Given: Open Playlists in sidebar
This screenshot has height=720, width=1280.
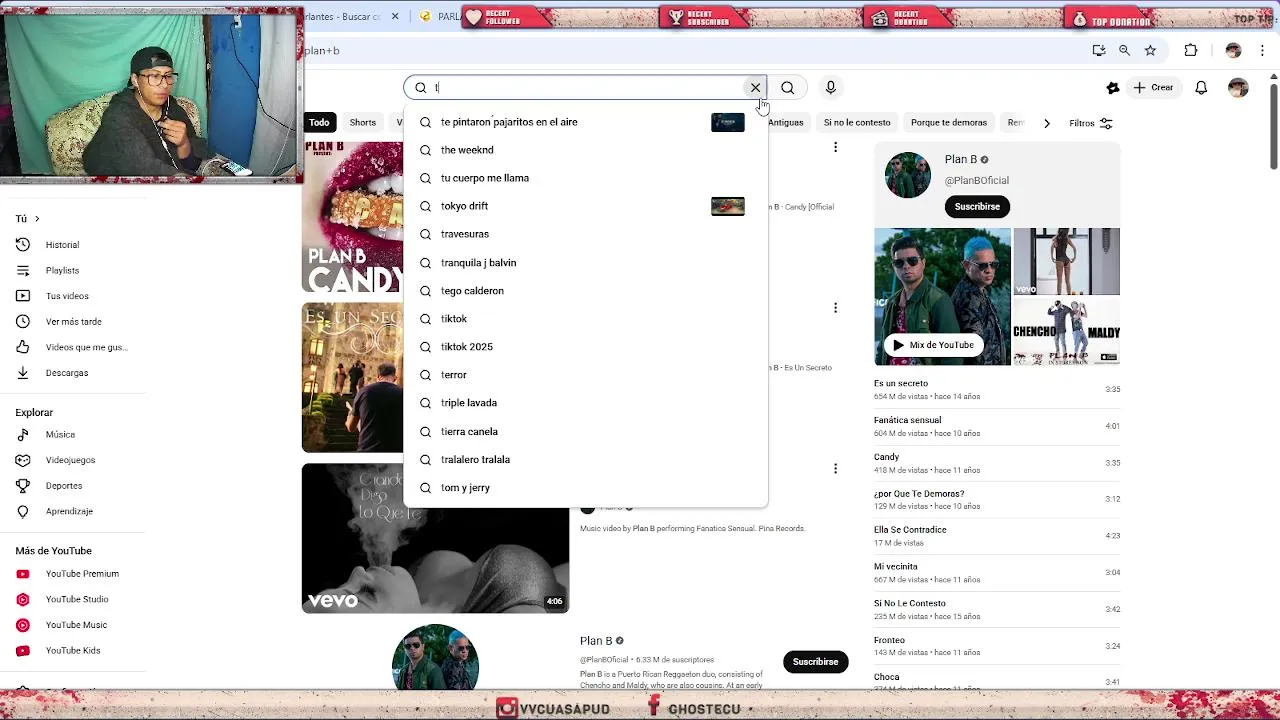Looking at the screenshot, I should point(62,271).
